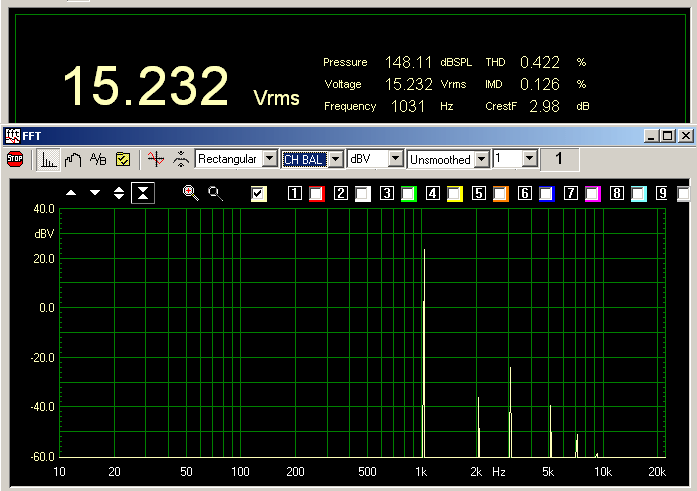Image resolution: width=697 pixels, height=491 pixels.
Task: Shift the graph up with white up arrow
Action: pos(71,193)
